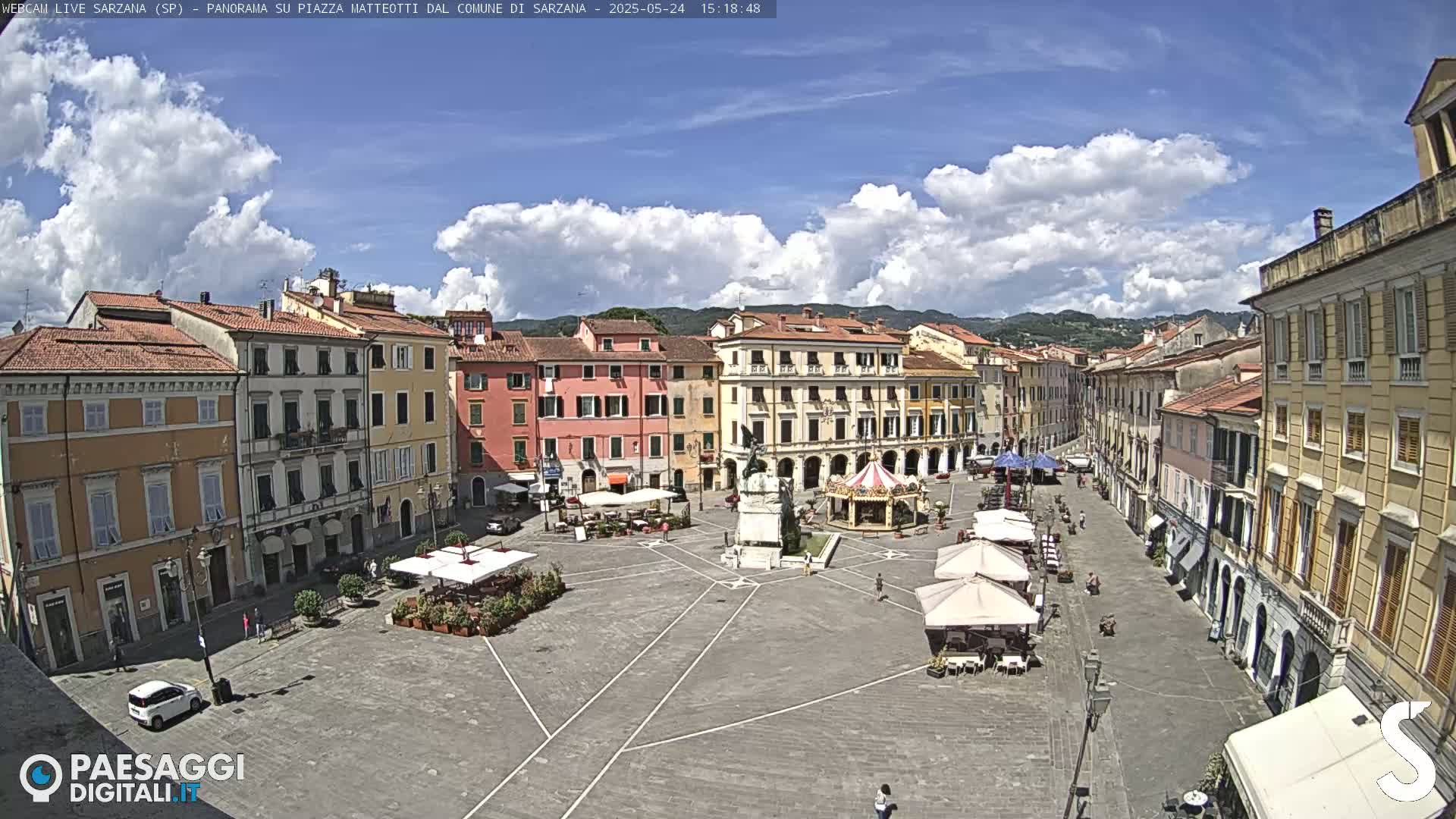Click the PAESAGGI DIGITALI.IT text logo

(x=157, y=777)
